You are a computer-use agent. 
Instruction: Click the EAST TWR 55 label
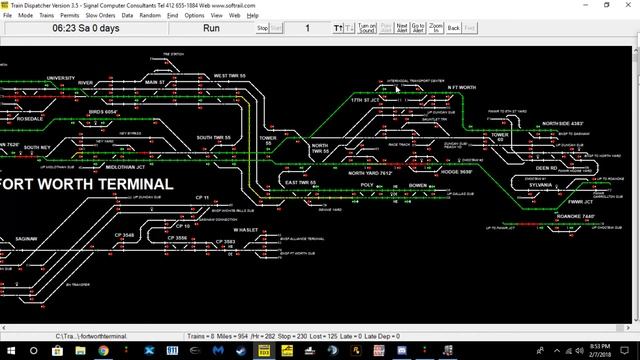(300, 182)
